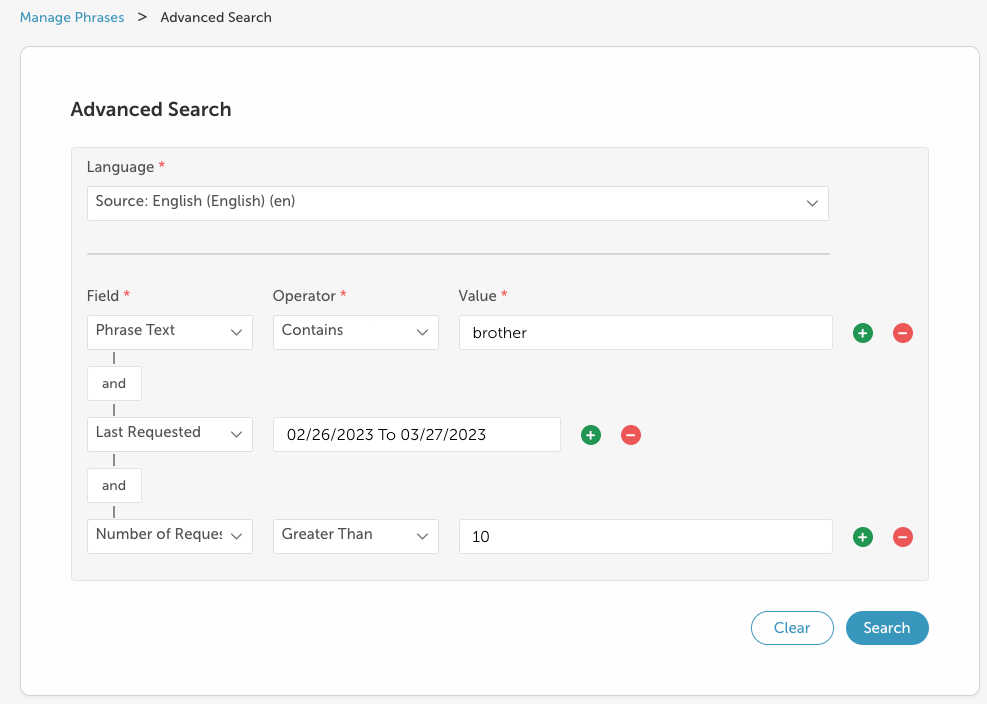The height and width of the screenshot is (704, 987).
Task: Open the Last Requested field dropdown
Action: click(170, 434)
